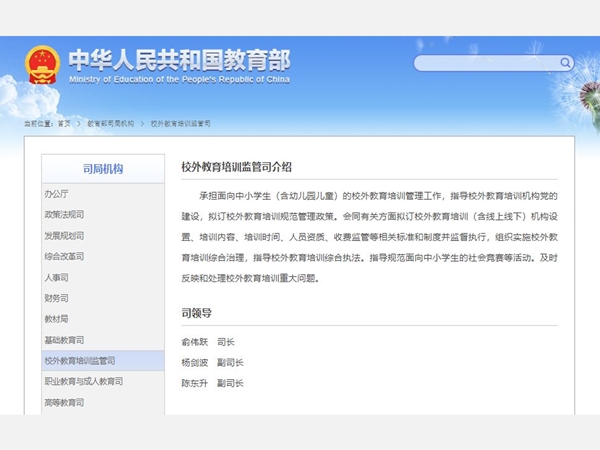Focus the header search input field
Image resolution: width=600 pixels, height=450 pixels.
(x=494, y=63)
